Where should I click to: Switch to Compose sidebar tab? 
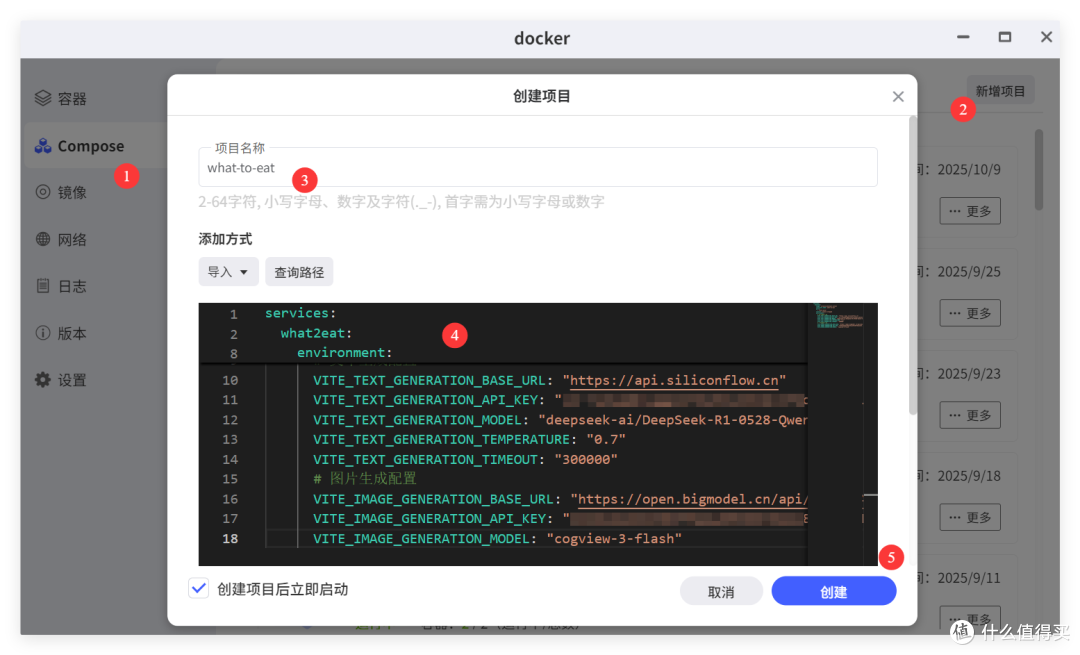click(95, 145)
